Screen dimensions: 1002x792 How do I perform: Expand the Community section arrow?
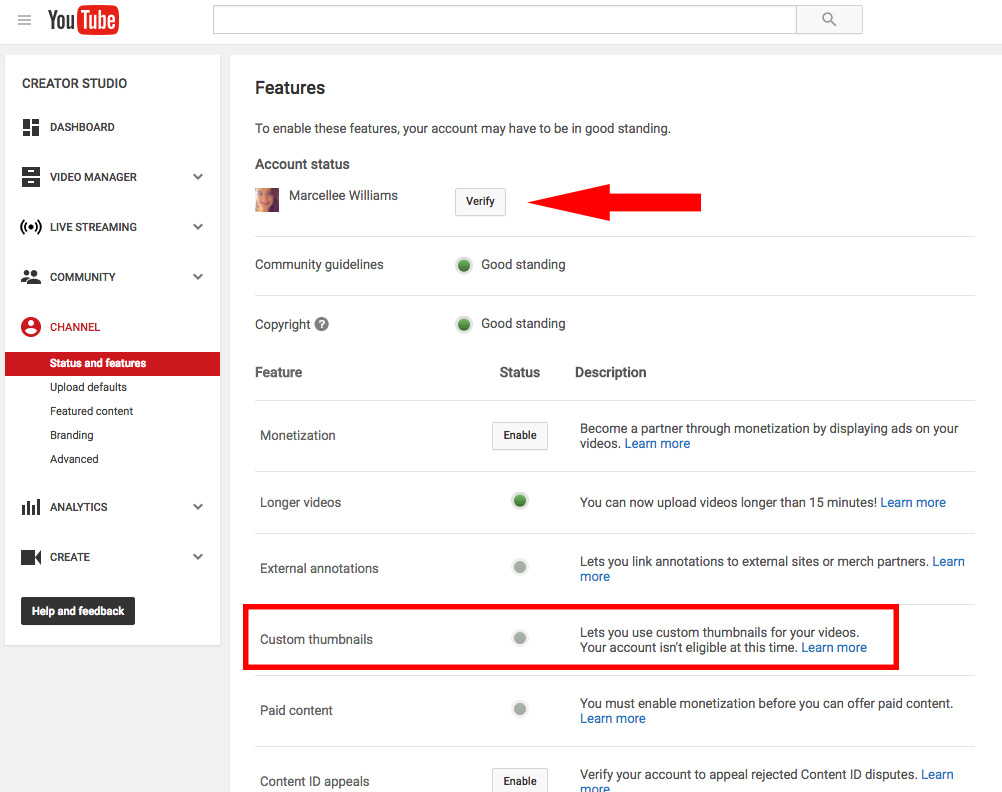(x=198, y=277)
